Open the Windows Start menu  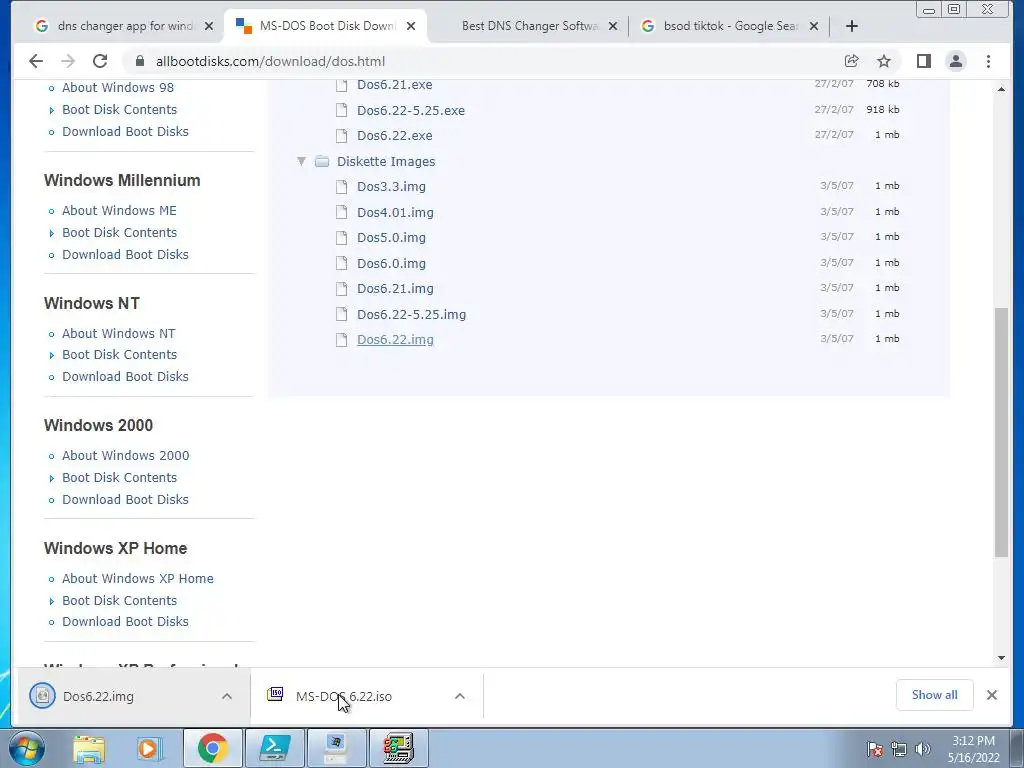[25, 748]
